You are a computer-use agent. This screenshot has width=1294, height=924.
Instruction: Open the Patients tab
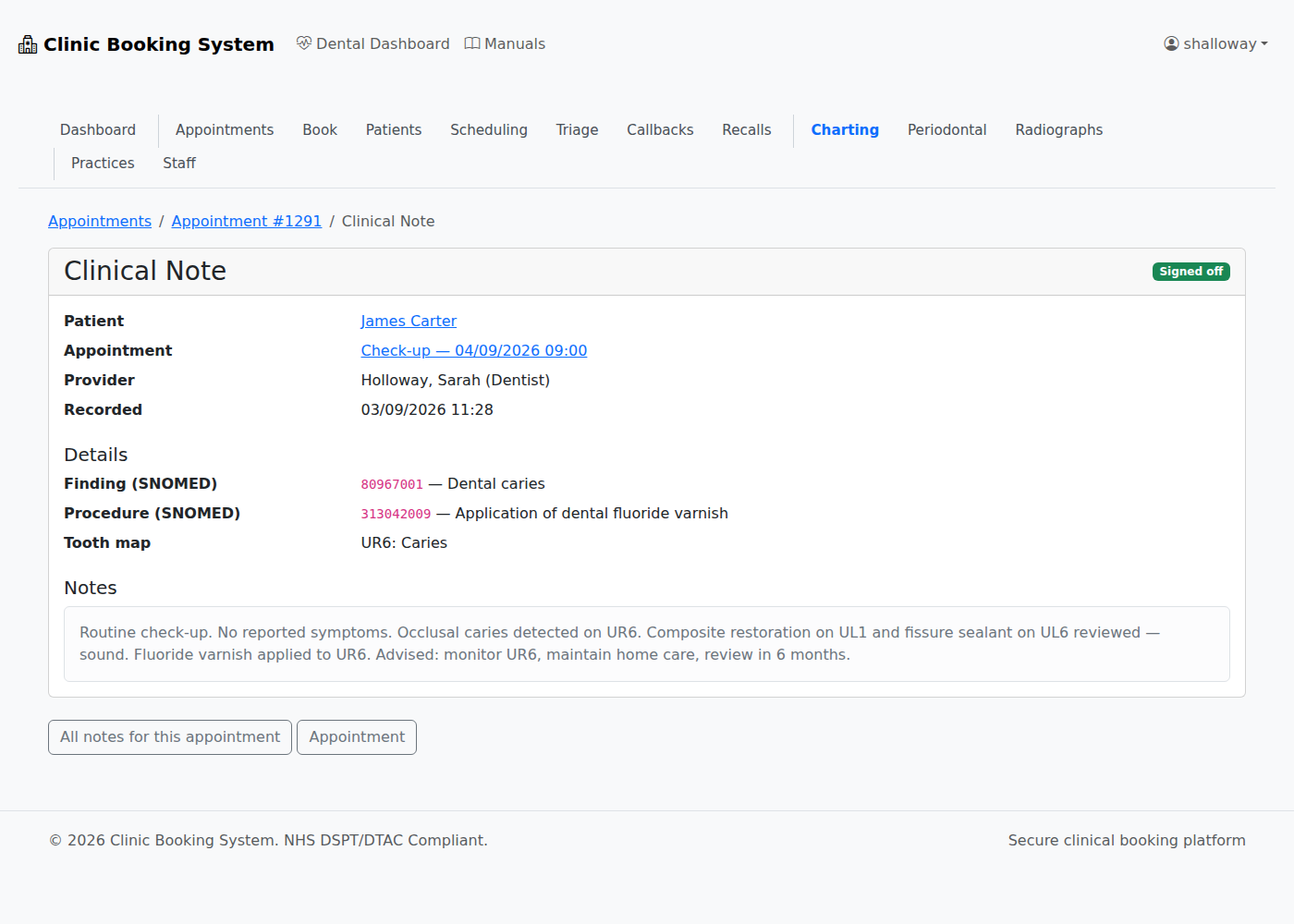click(394, 130)
